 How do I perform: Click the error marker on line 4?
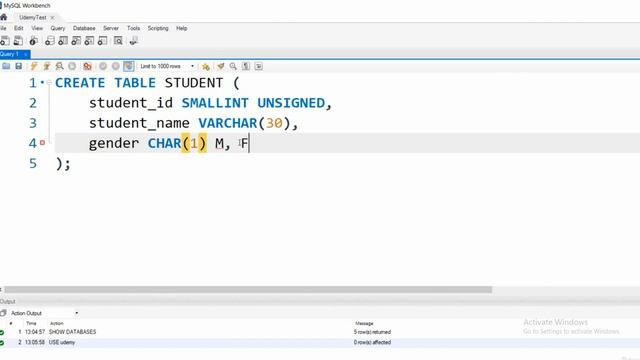[42, 143]
